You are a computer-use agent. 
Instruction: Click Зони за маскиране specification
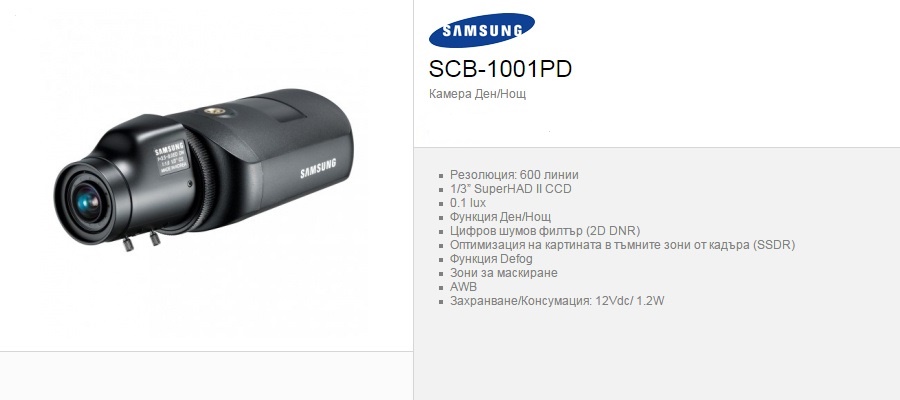[503, 273]
